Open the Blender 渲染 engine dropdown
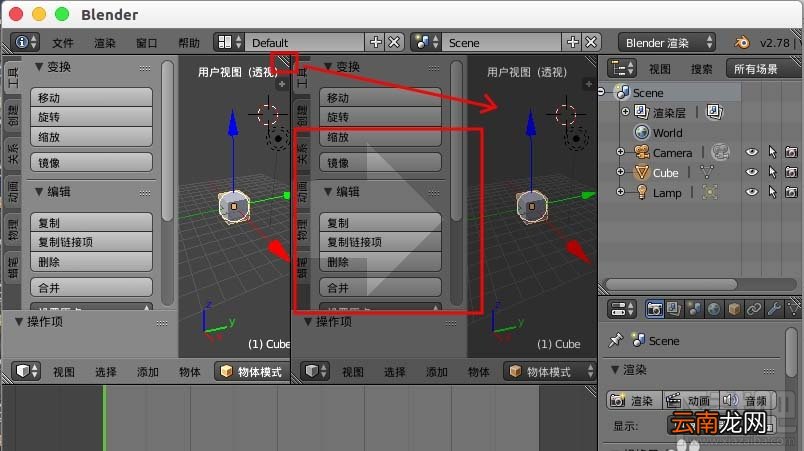 [x=667, y=43]
